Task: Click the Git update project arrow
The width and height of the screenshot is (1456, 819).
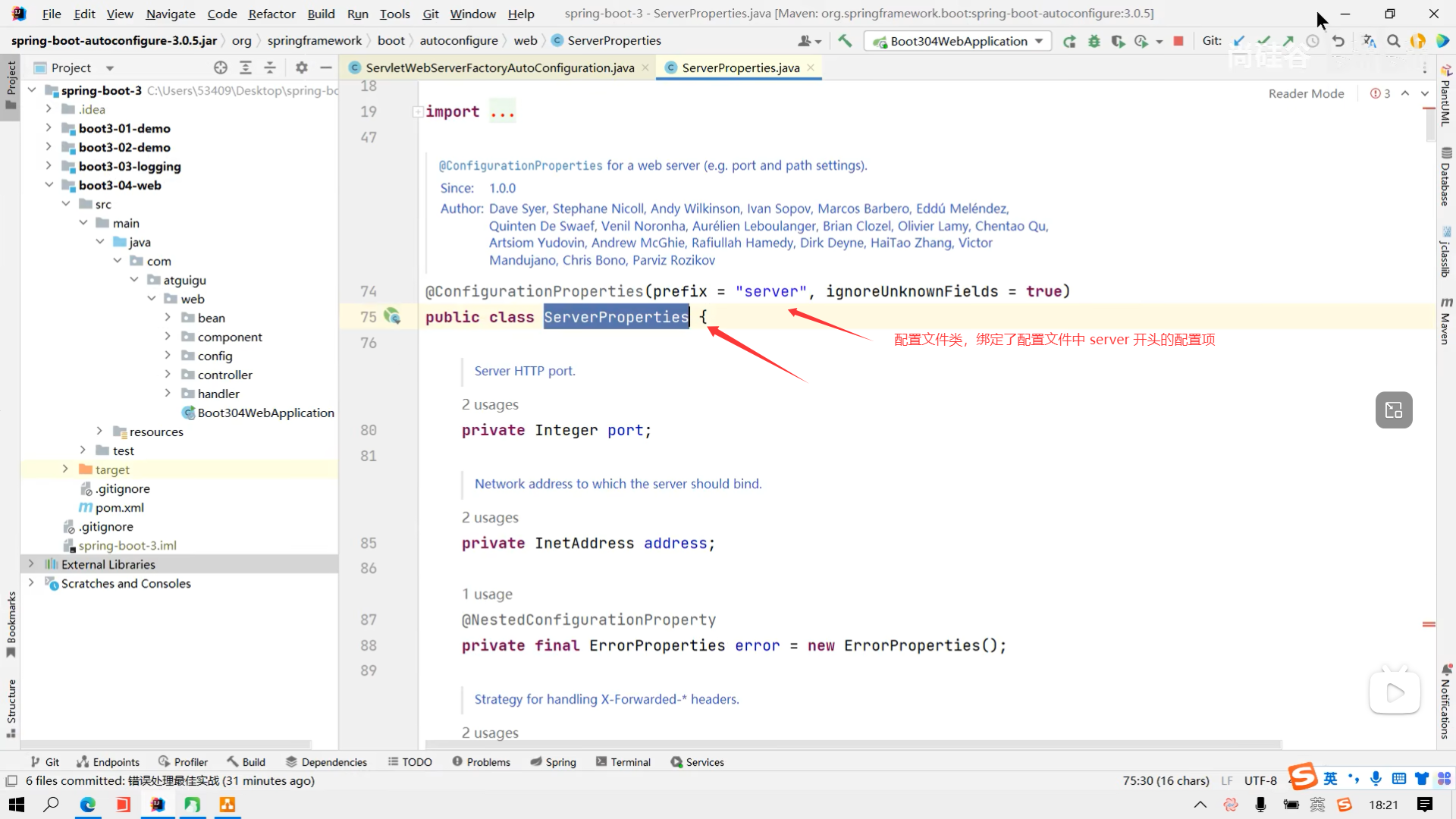Action: (1239, 41)
